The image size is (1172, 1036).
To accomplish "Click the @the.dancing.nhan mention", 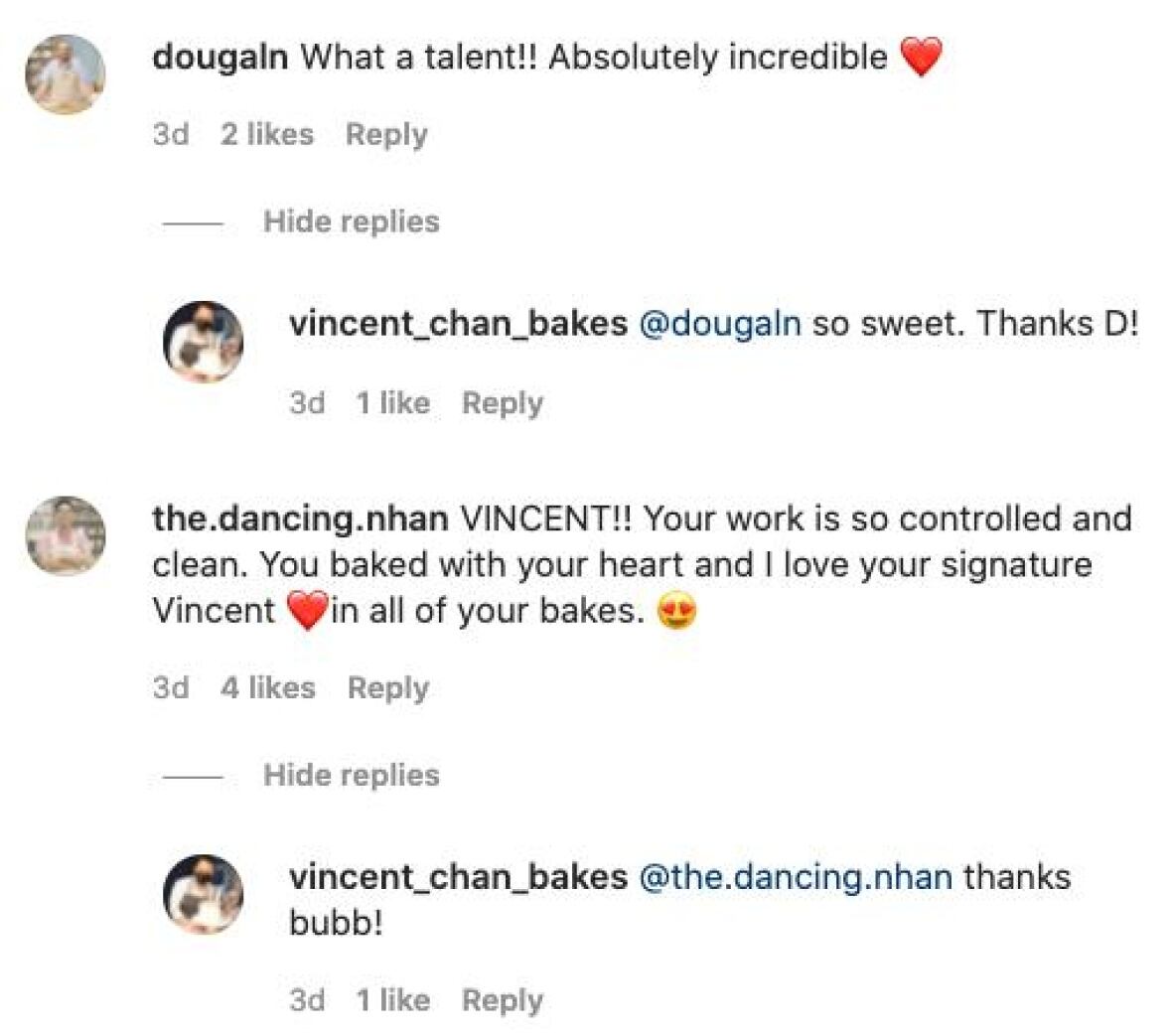I will 796,877.
